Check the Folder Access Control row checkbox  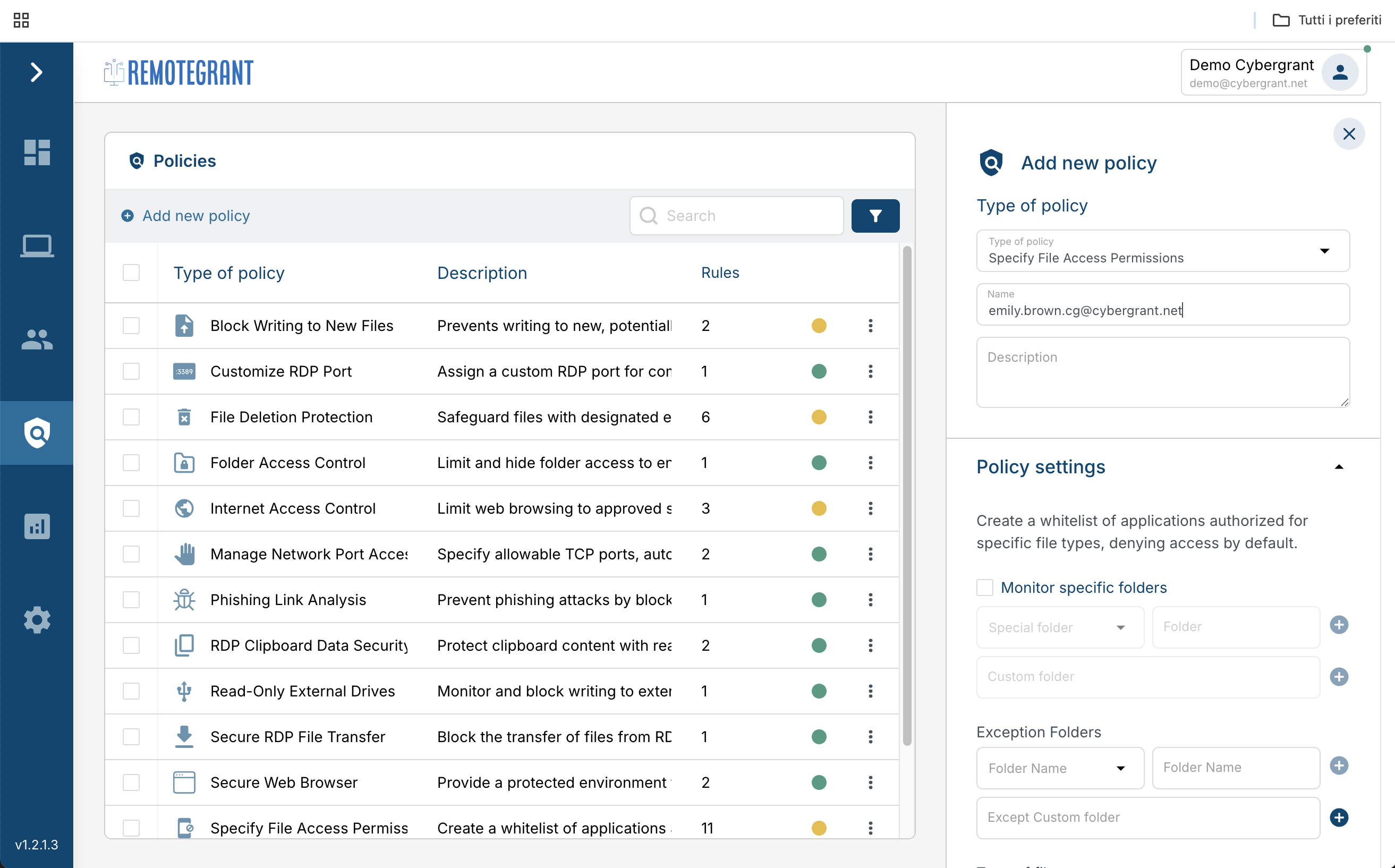[131, 463]
